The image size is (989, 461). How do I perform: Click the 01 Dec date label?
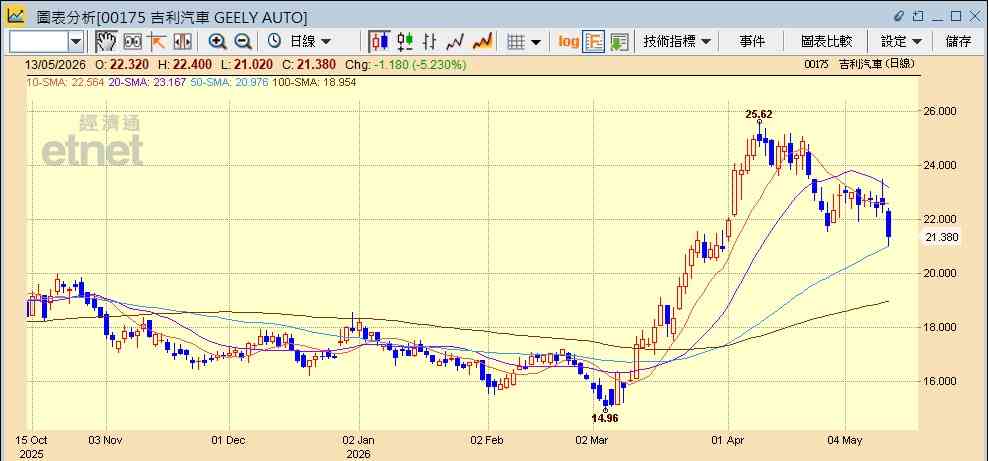(x=228, y=440)
